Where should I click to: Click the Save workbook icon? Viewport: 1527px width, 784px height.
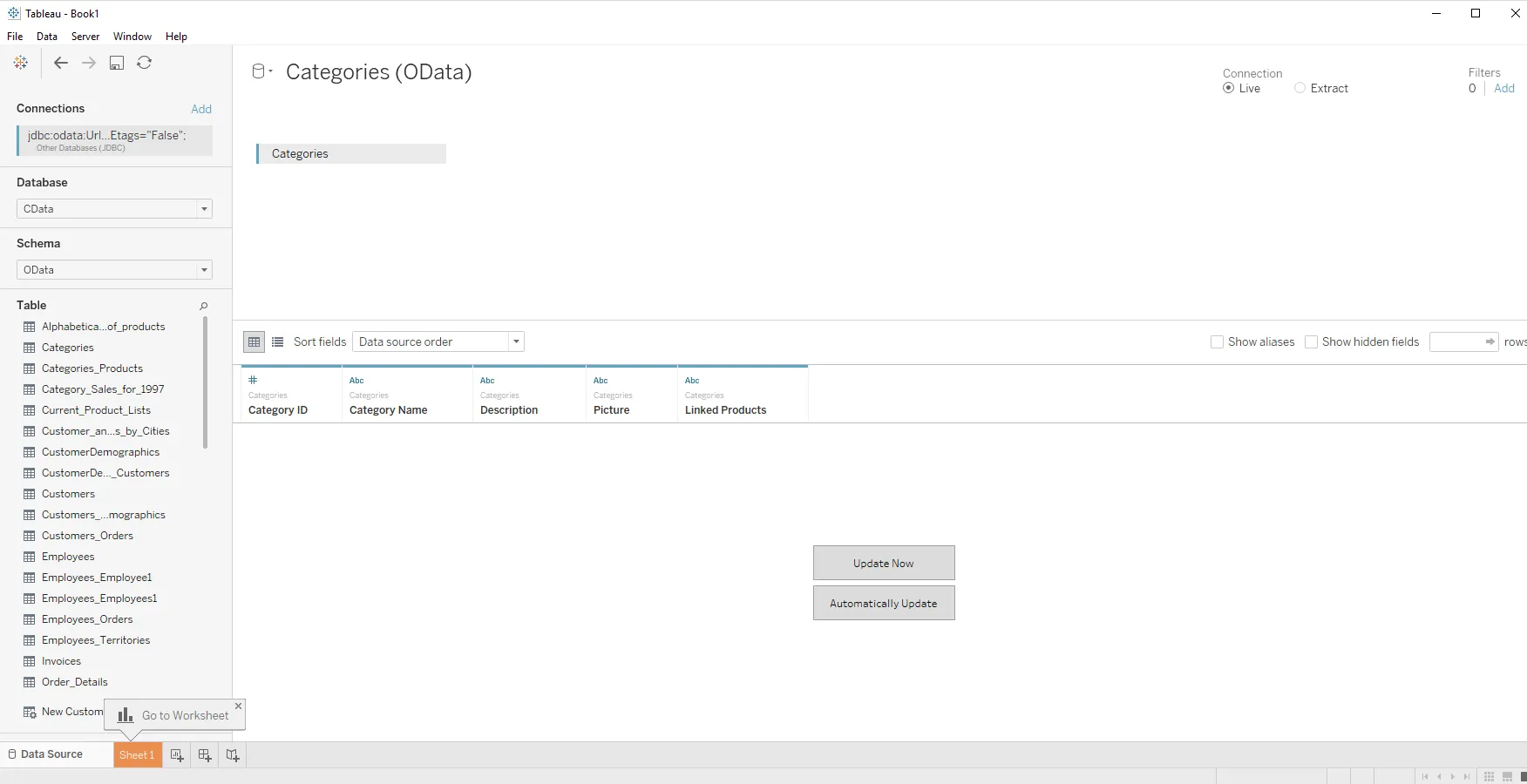(117, 63)
